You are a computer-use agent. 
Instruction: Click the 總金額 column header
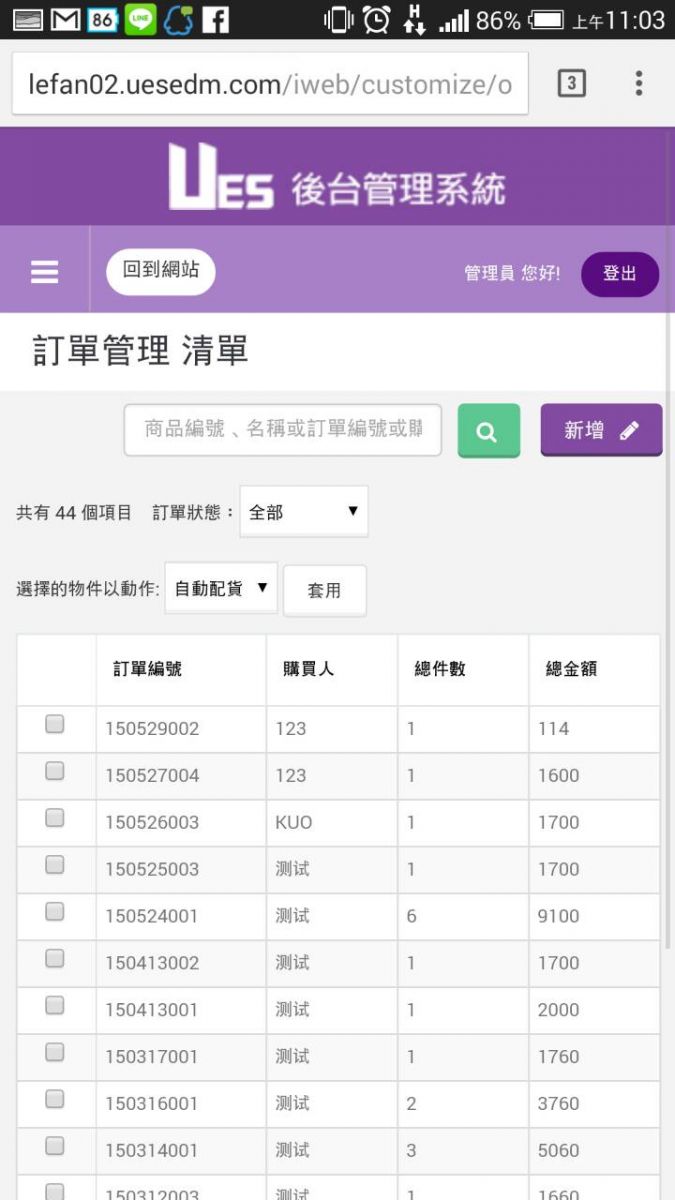tap(571, 669)
